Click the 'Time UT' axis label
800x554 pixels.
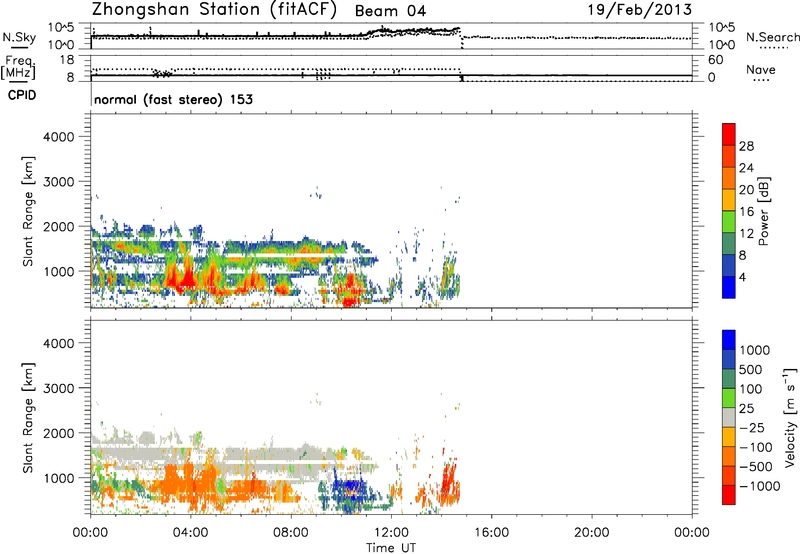391,548
